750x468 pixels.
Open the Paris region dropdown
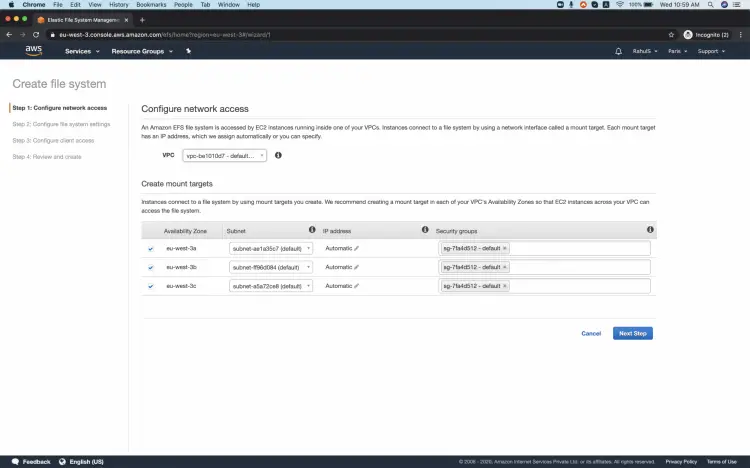tap(677, 51)
